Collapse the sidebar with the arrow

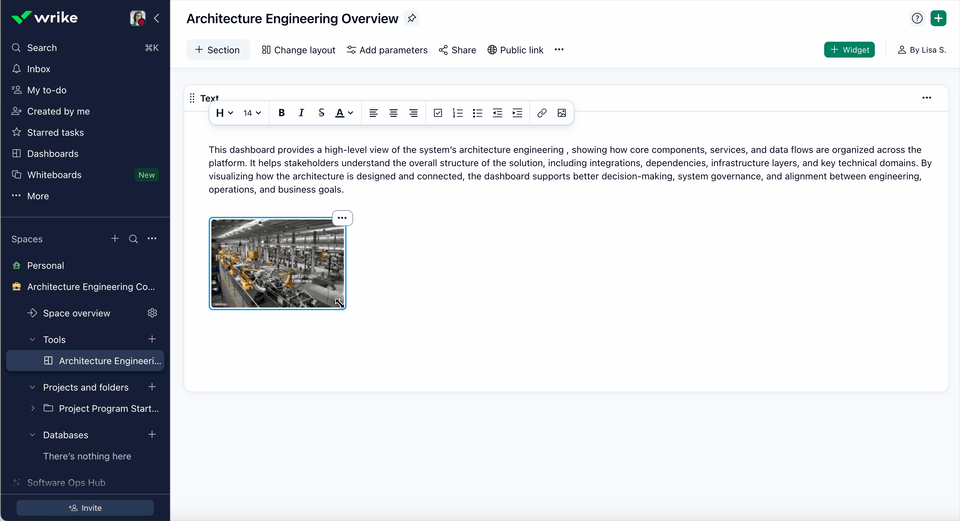coord(157,18)
